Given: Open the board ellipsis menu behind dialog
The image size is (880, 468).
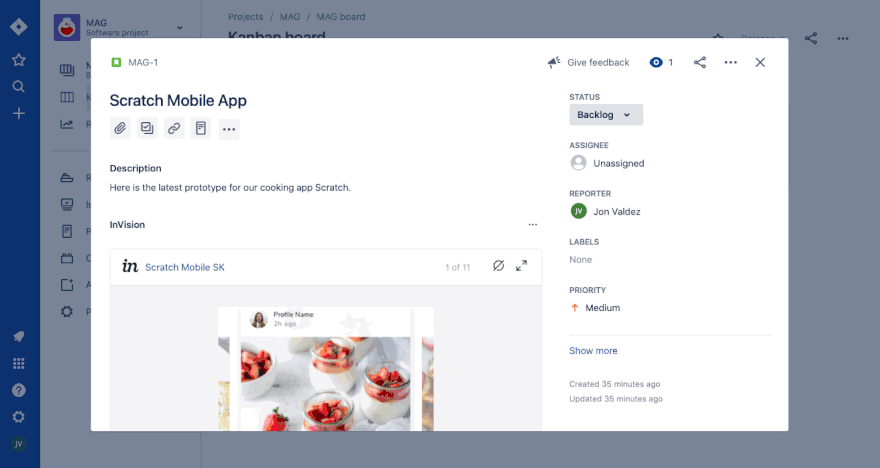Looking at the screenshot, I should 843,38.
